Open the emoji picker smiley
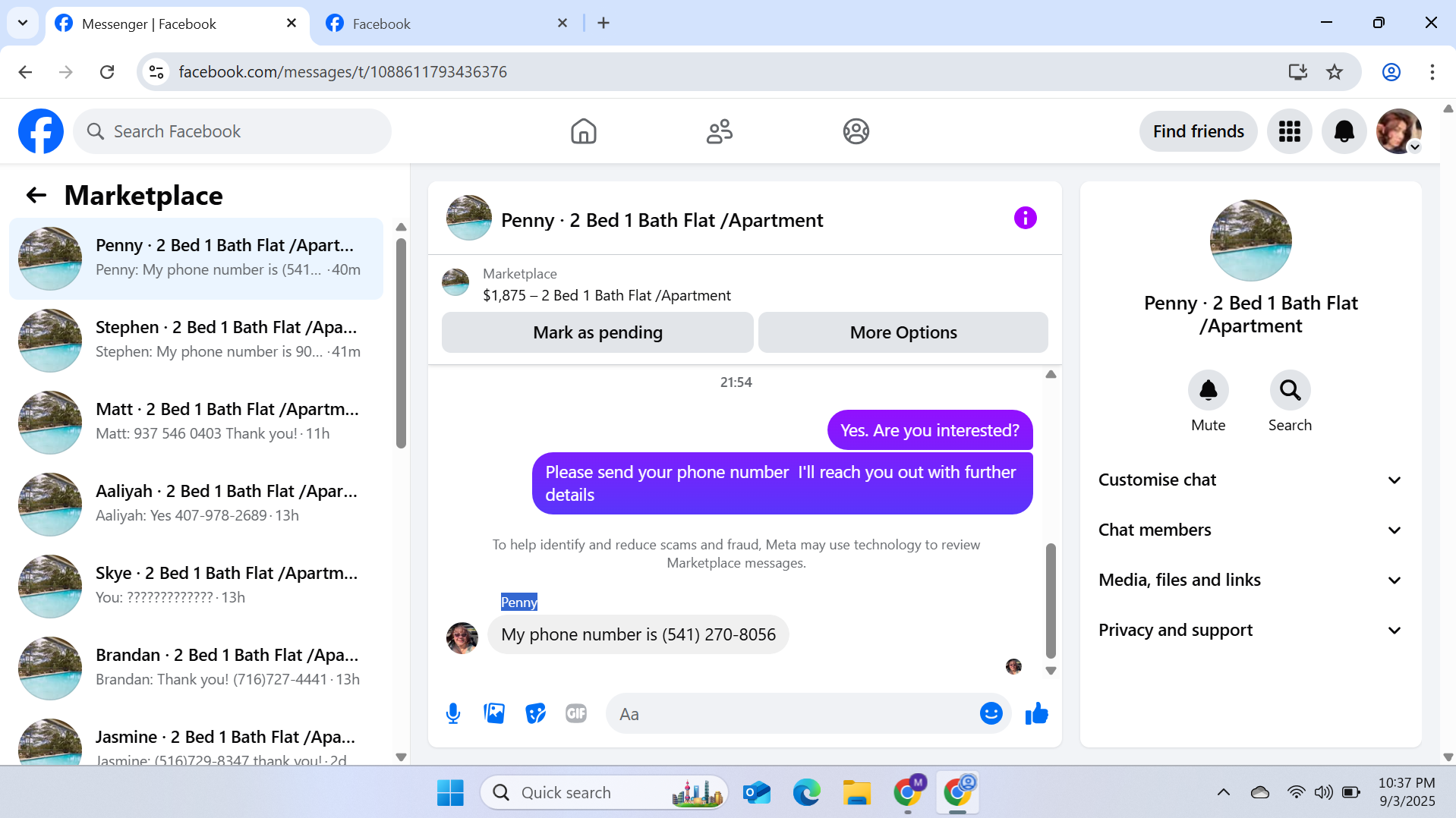 coord(991,713)
